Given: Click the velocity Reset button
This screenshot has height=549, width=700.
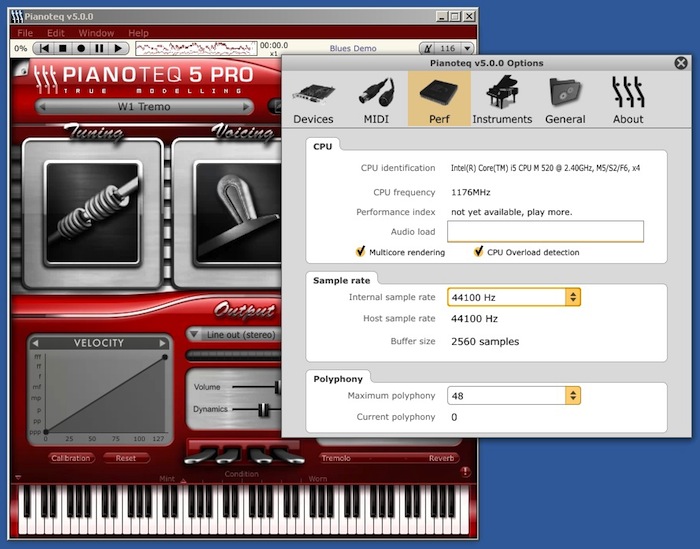Looking at the screenshot, I should click(126, 458).
